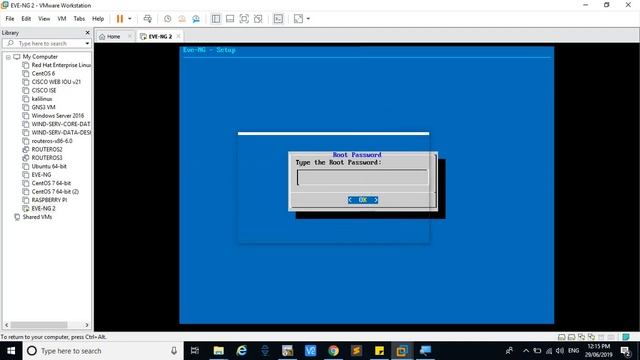640x360 pixels.
Task: Open the library search filter dropdown
Action: [87, 43]
